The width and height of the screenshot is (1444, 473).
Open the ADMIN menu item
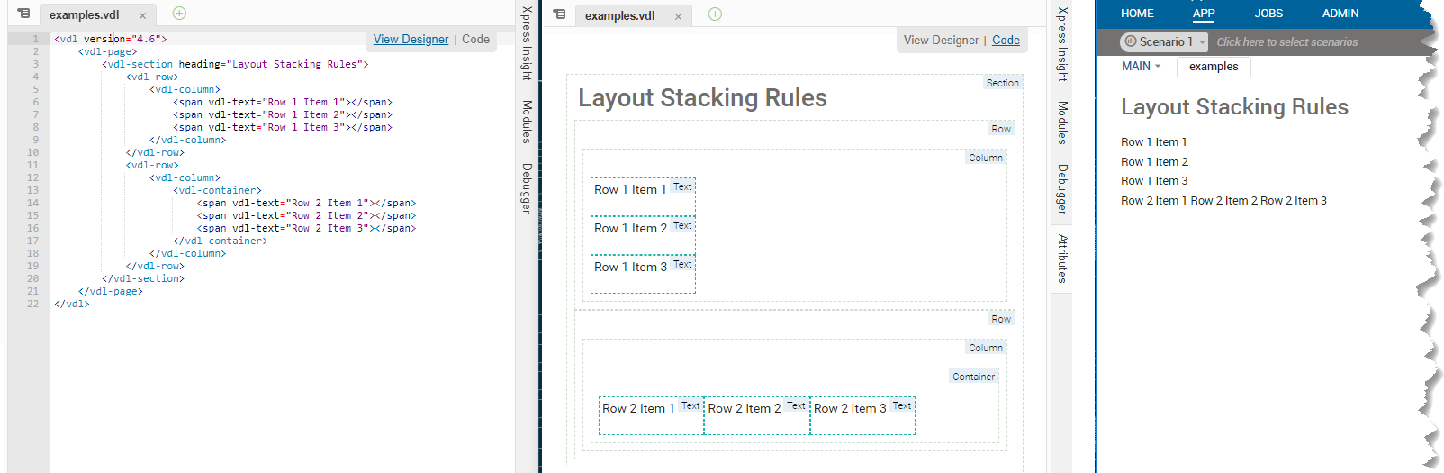[1340, 13]
